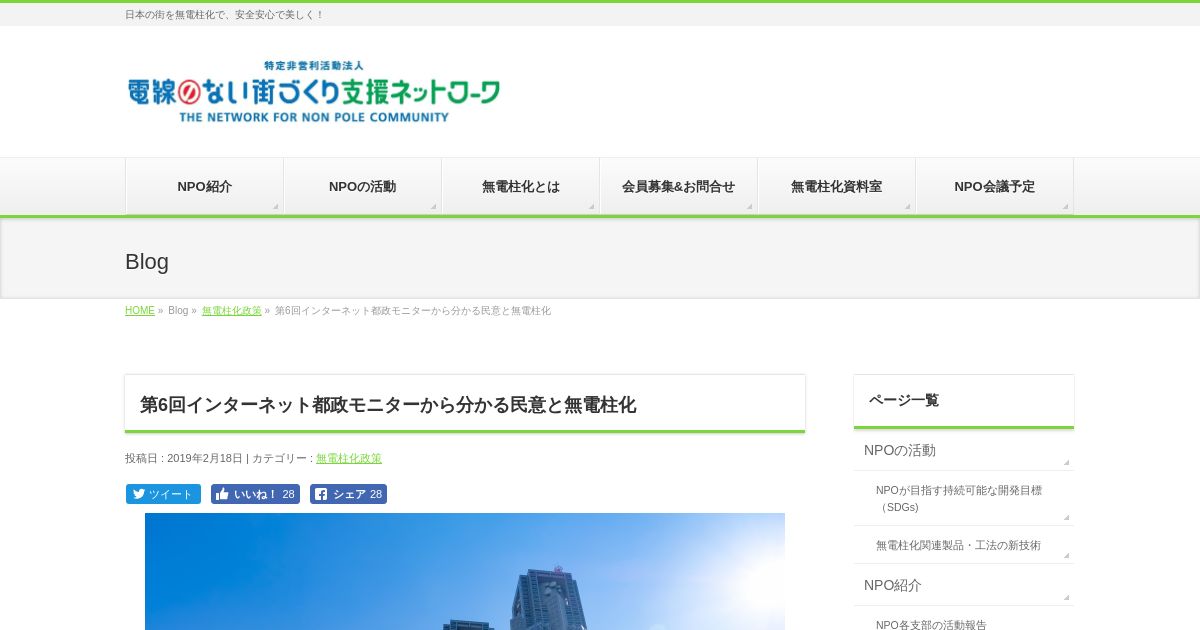Open the NPO会議予定 menu

click(995, 186)
